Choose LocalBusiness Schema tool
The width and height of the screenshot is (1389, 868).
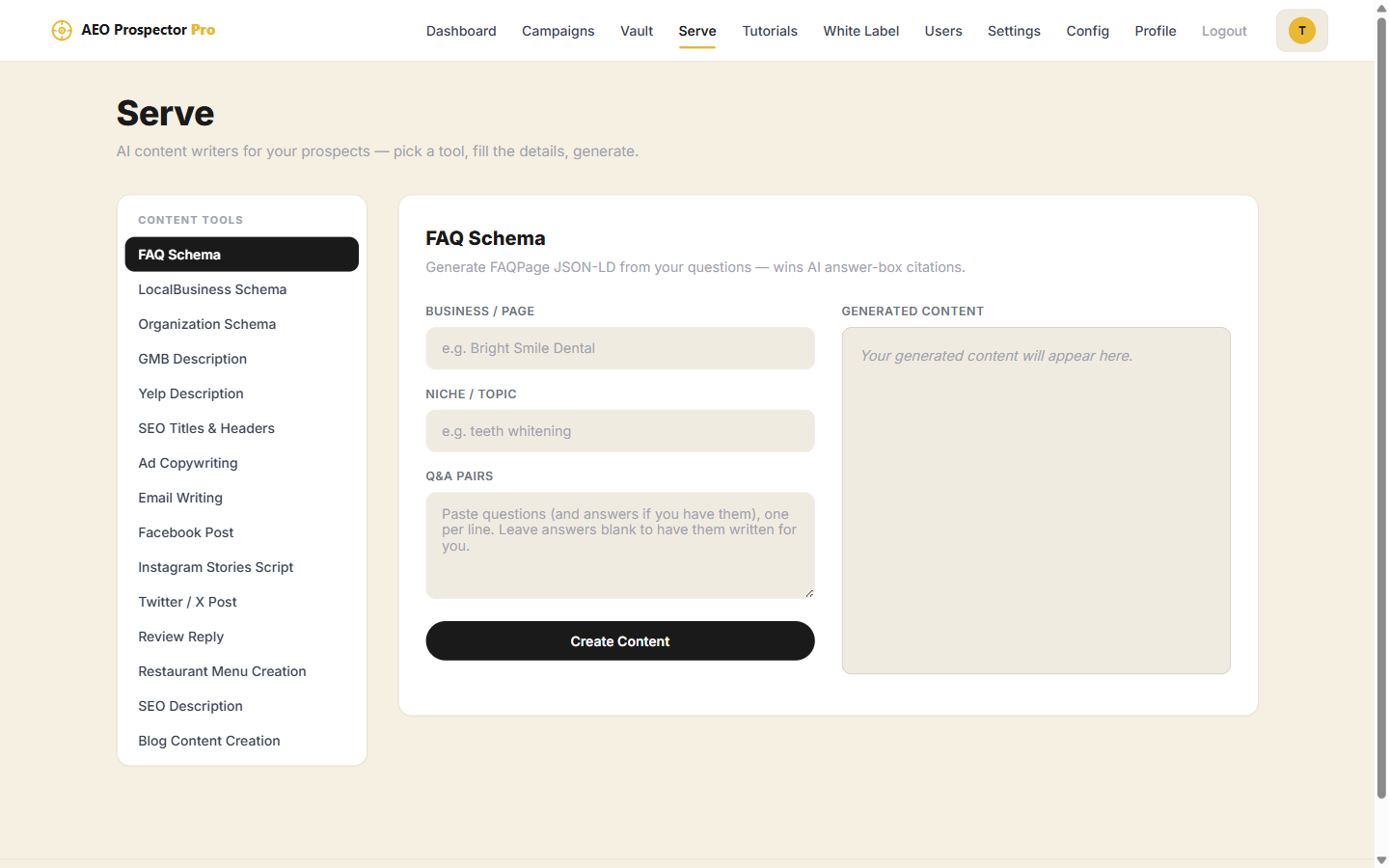242,289
